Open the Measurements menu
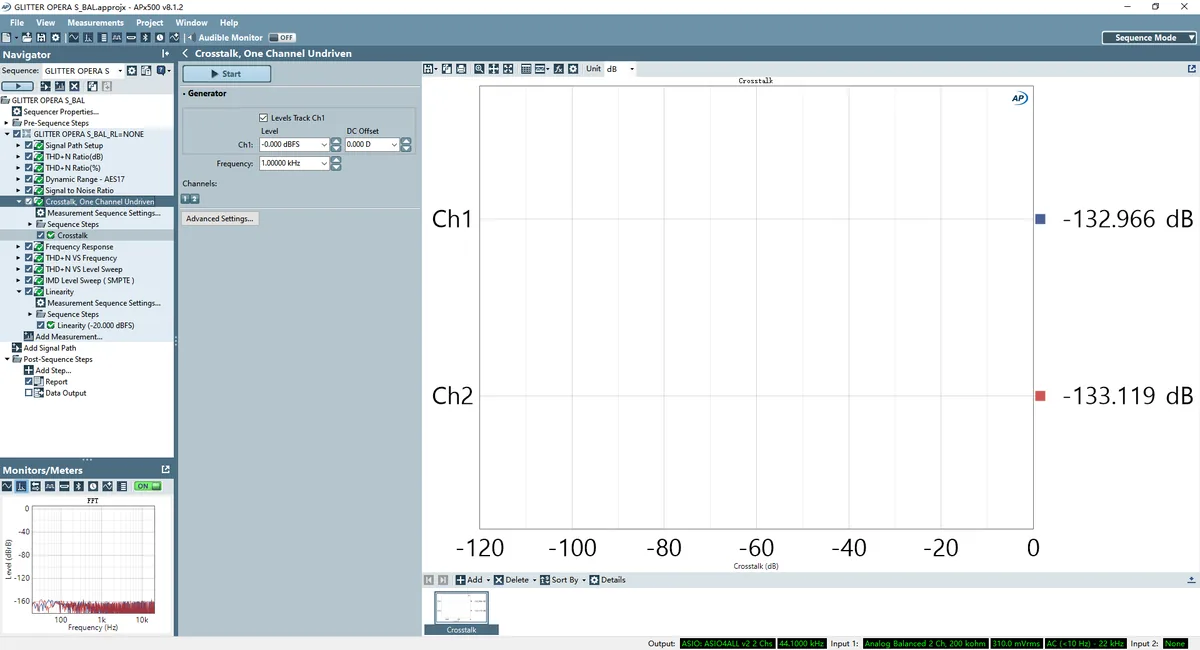The image size is (1200, 650). click(96, 22)
